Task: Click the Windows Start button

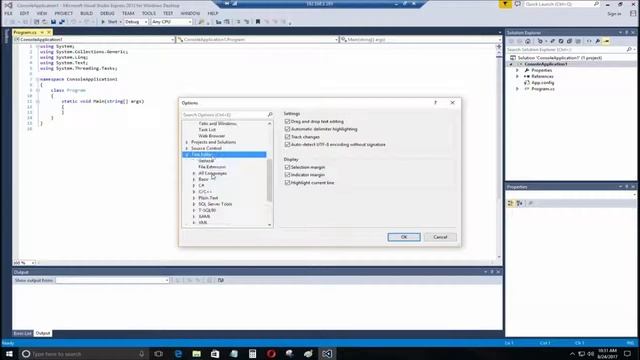Action: tap(9, 354)
